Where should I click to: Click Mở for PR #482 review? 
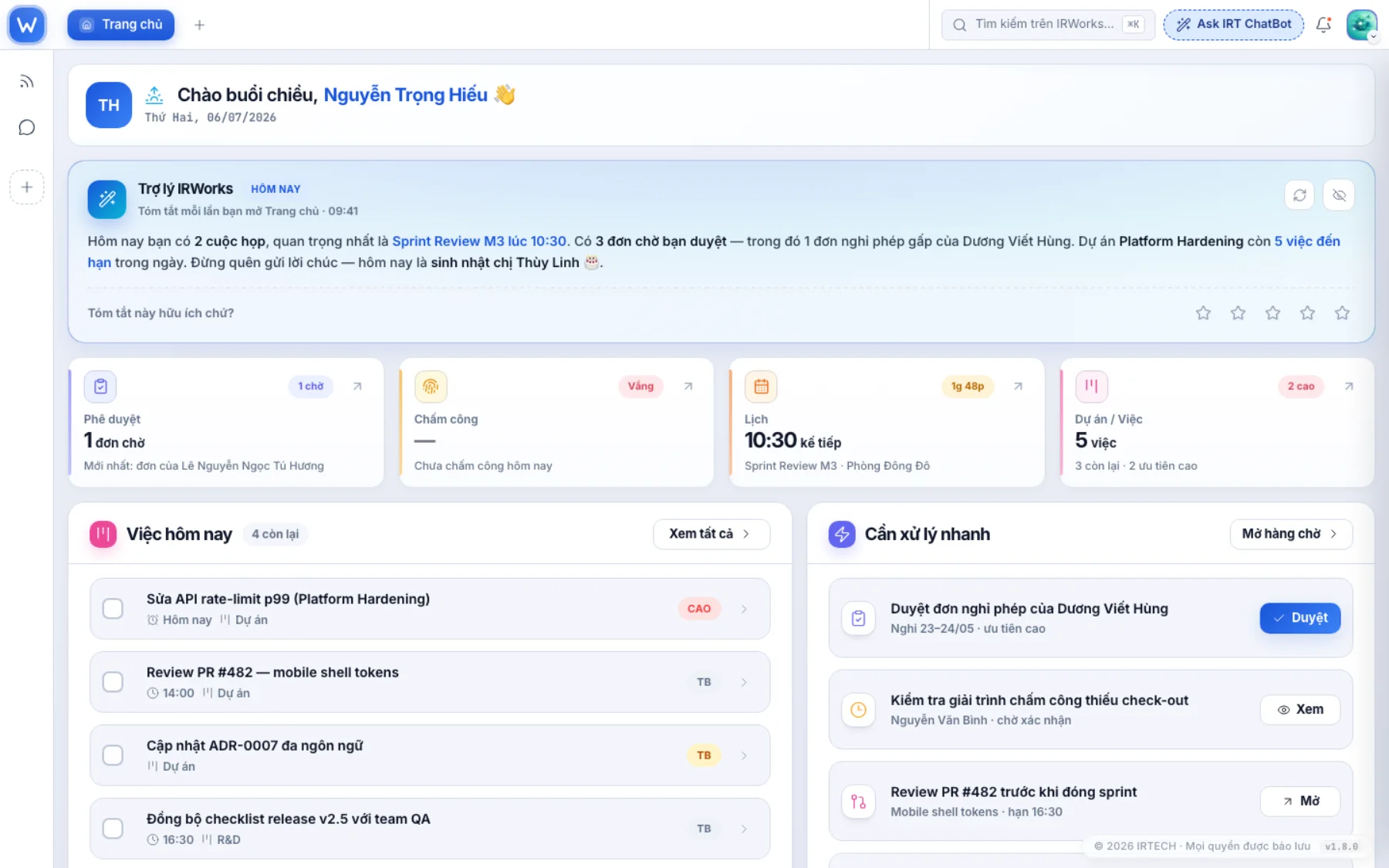point(1299,802)
